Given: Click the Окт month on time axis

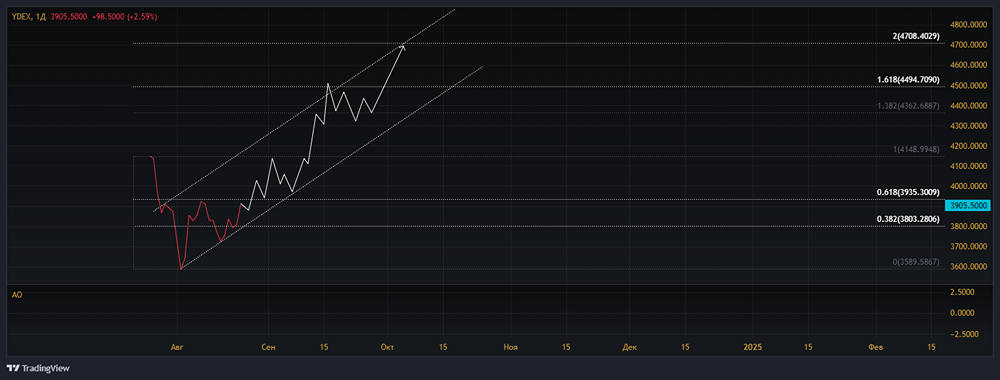Looking at the screenshot, I should tap(388, 347).
